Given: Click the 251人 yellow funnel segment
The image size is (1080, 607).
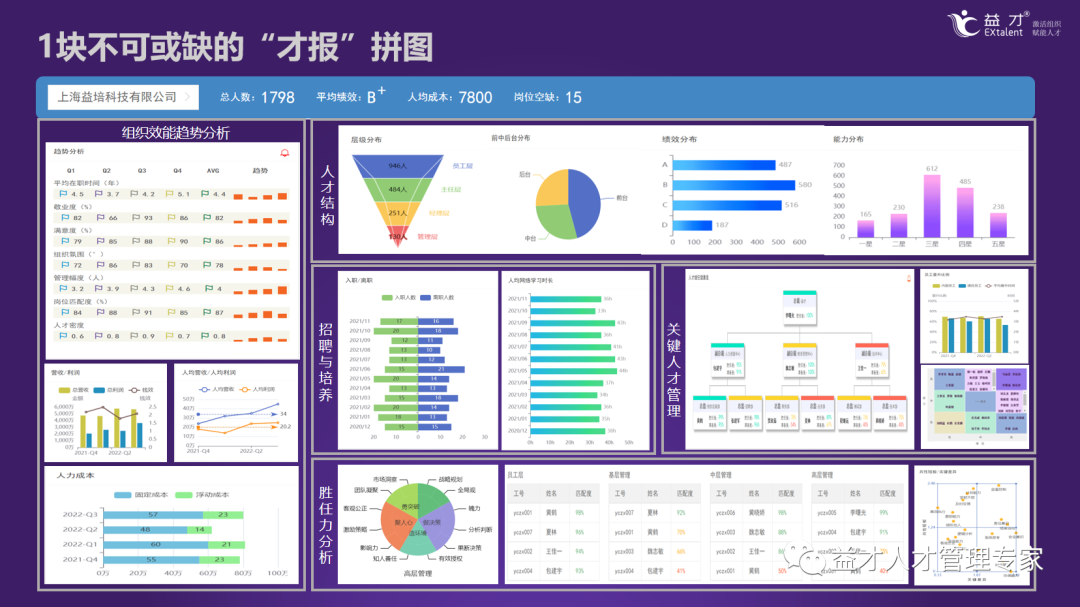Looking at the screenshot, I should click(397, 213).
